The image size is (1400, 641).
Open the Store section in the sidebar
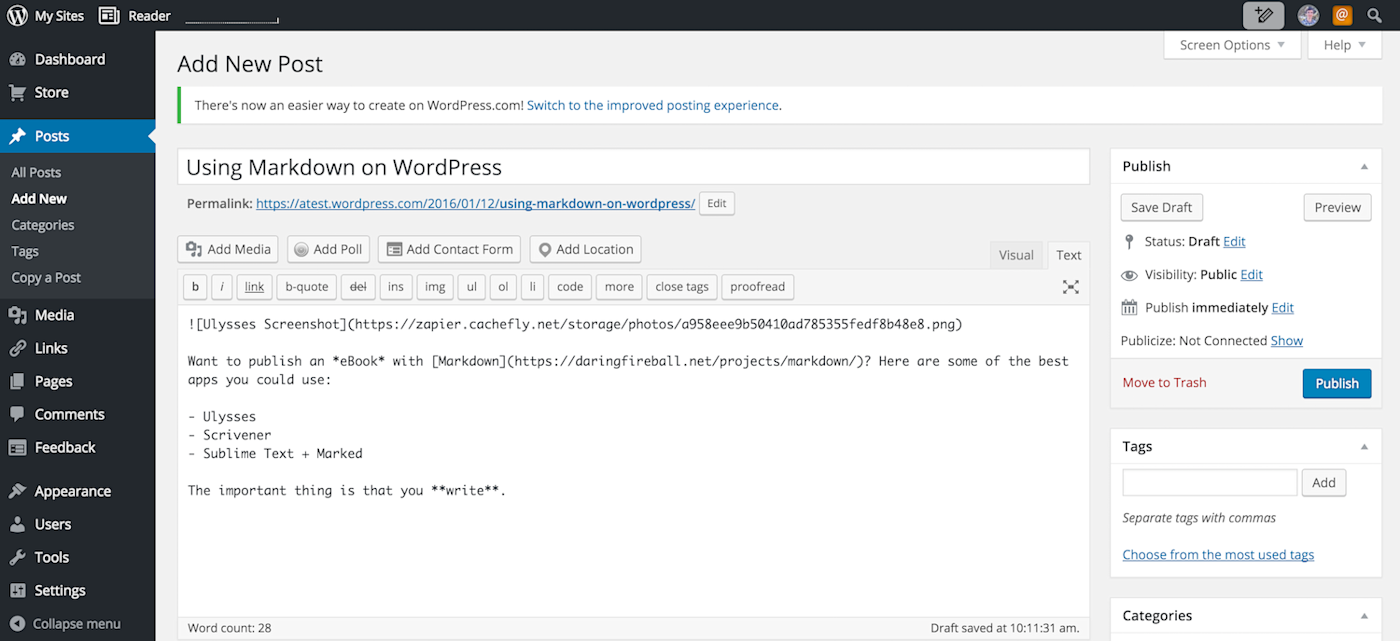click(77, 92)
